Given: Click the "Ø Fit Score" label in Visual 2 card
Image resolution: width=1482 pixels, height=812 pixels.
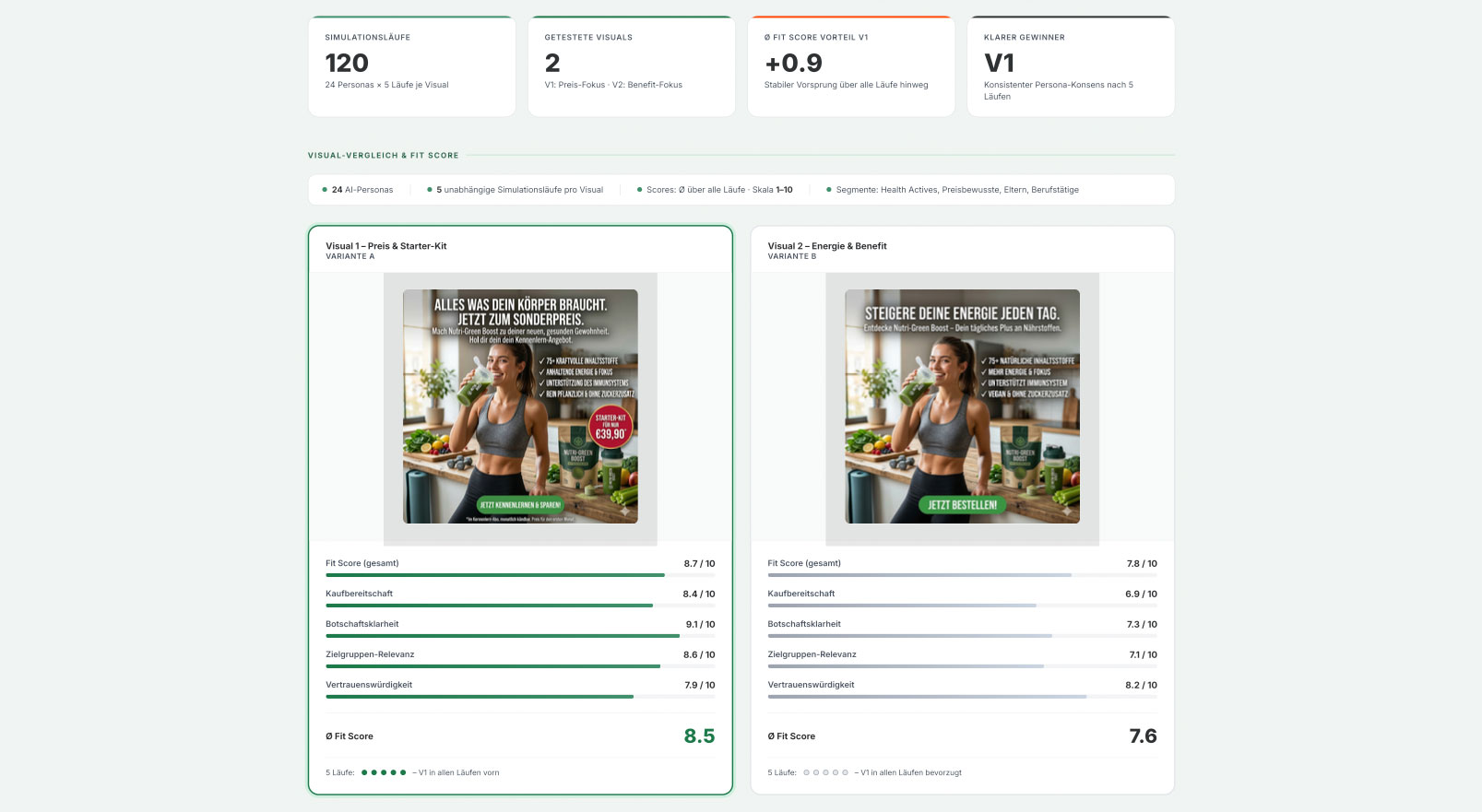Looking at the screenshot, I should pyautogui.click(x=791, y=736).
